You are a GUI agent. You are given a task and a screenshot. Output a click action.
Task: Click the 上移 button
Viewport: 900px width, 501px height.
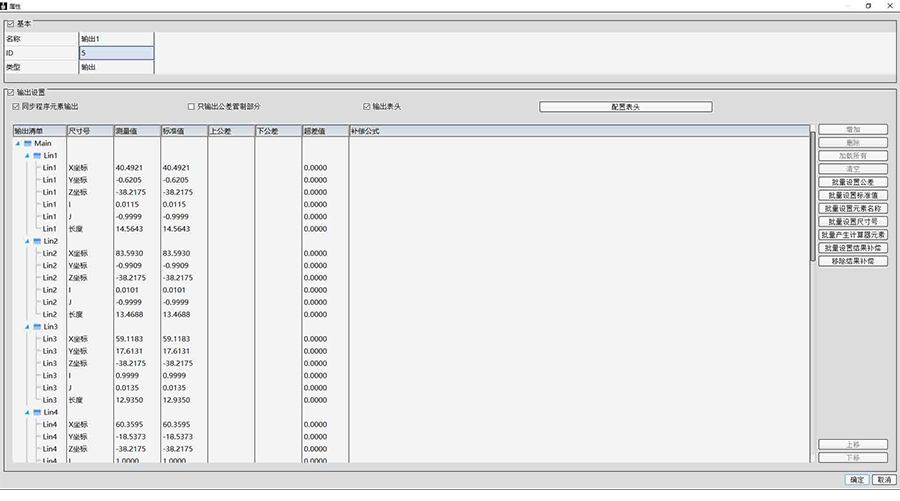click(x=853, y=445)
